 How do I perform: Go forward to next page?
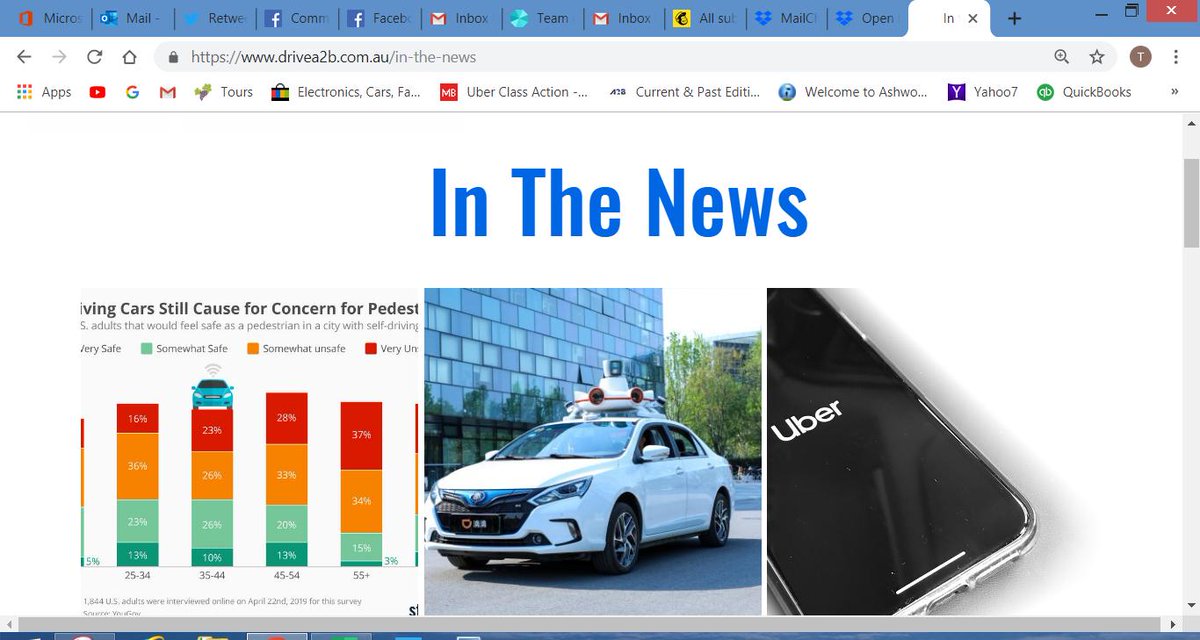coord(59,57)
